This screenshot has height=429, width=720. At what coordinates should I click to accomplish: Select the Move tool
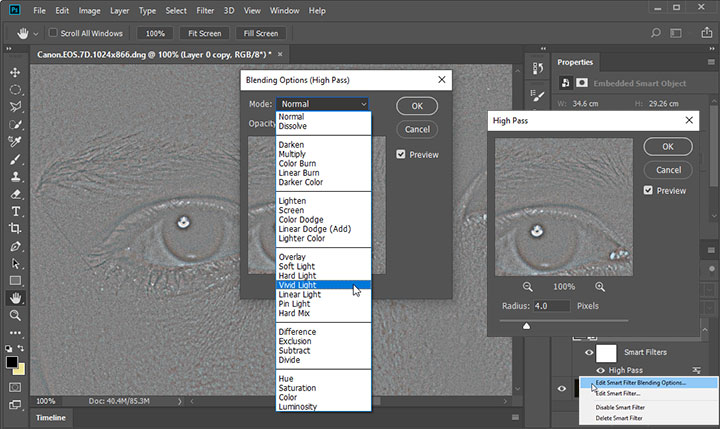point(16,73)
